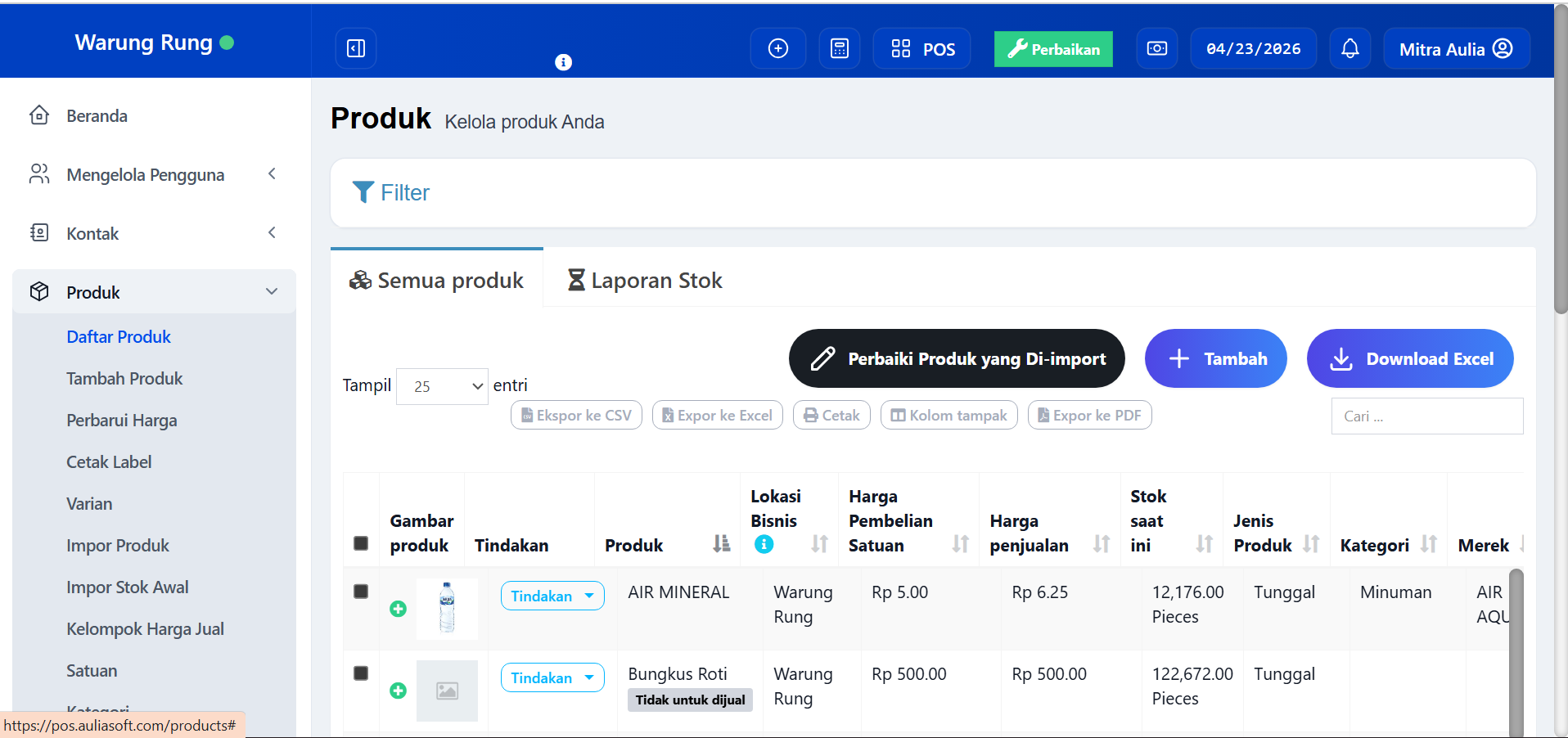The image size is (1568, 738).
Task: Click the Lokasi Bisnis info icon
Action: click(x=764, y=545)
